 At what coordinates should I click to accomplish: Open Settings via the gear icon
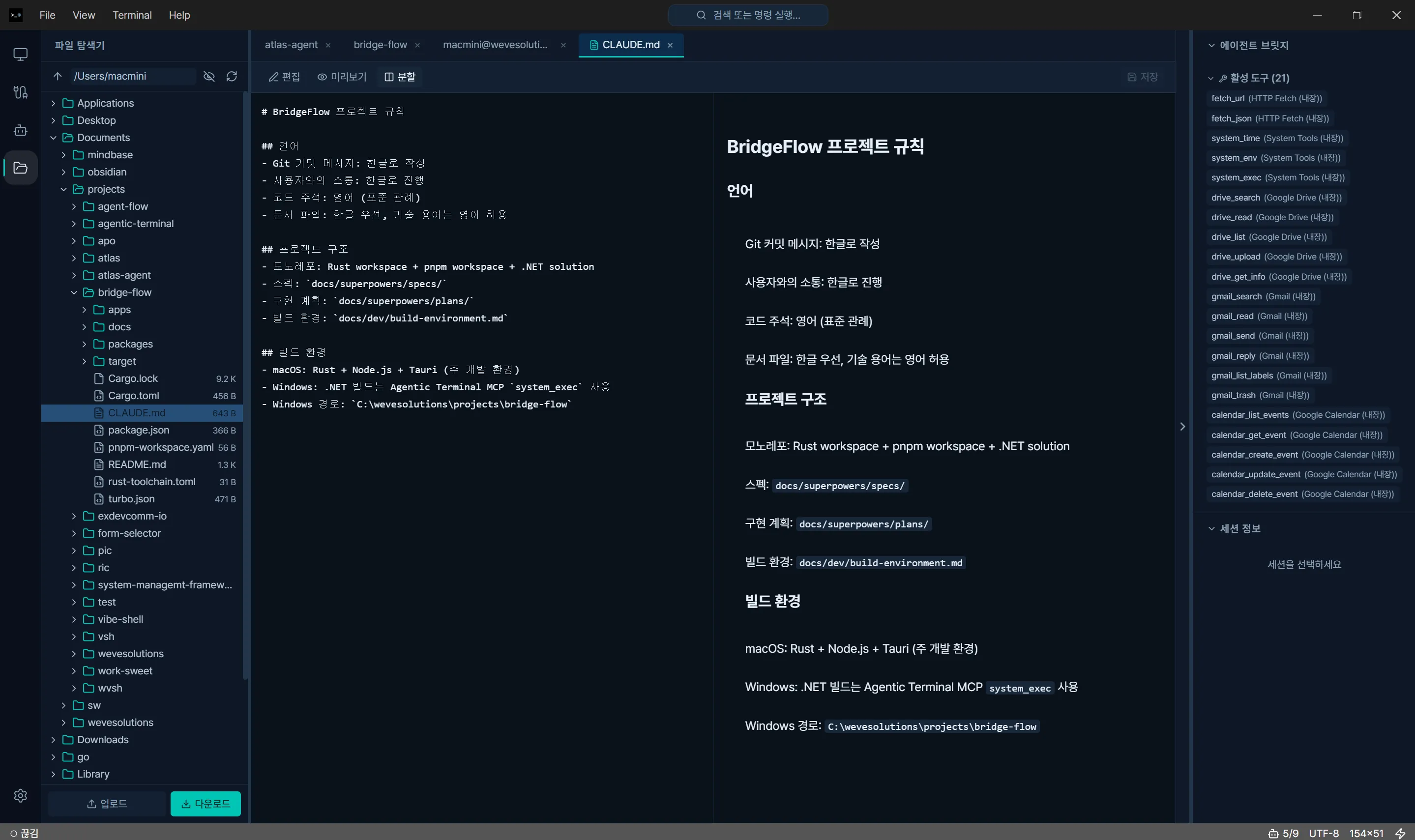coord(20,795)
